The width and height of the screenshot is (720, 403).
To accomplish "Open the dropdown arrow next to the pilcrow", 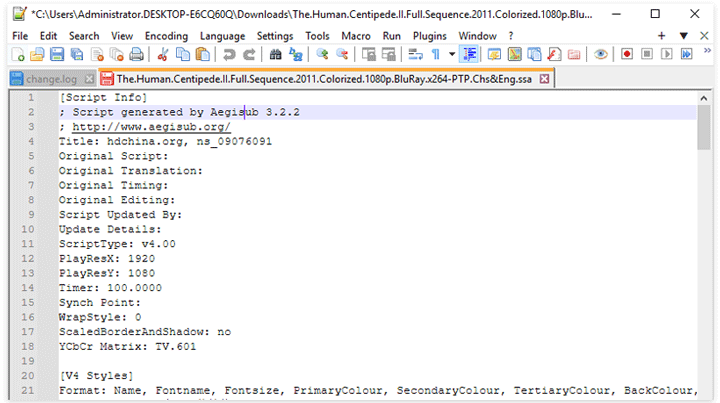I will pyautogui.click(x=452, y=55).
